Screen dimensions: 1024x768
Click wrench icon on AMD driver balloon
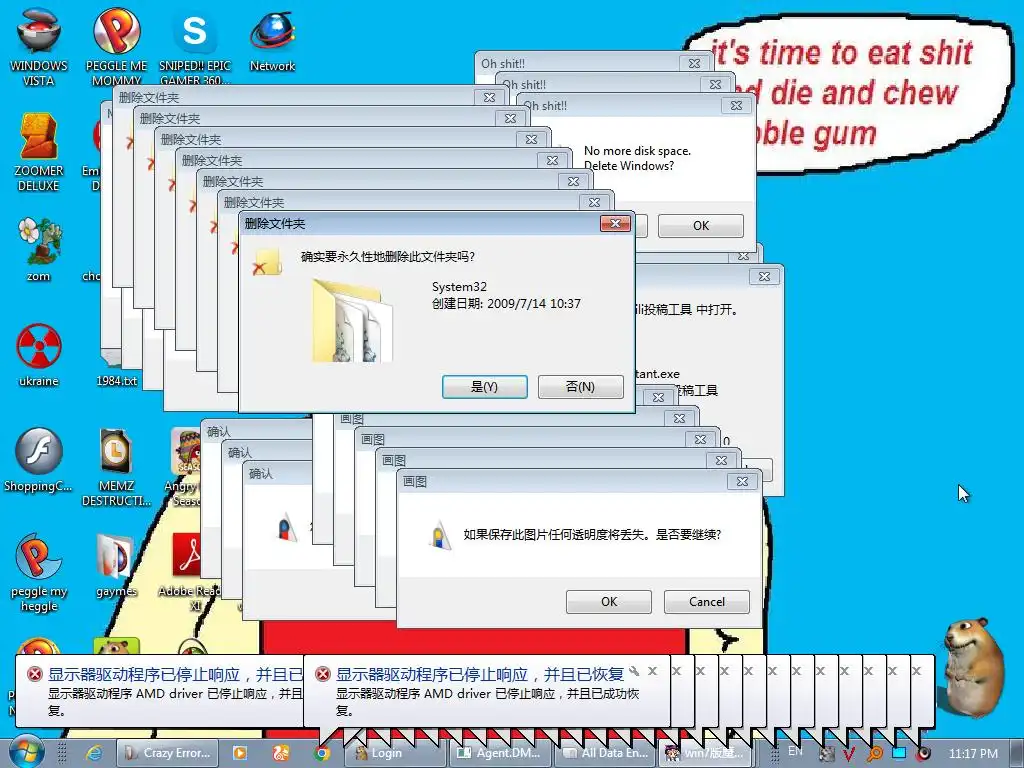[633, 671]
